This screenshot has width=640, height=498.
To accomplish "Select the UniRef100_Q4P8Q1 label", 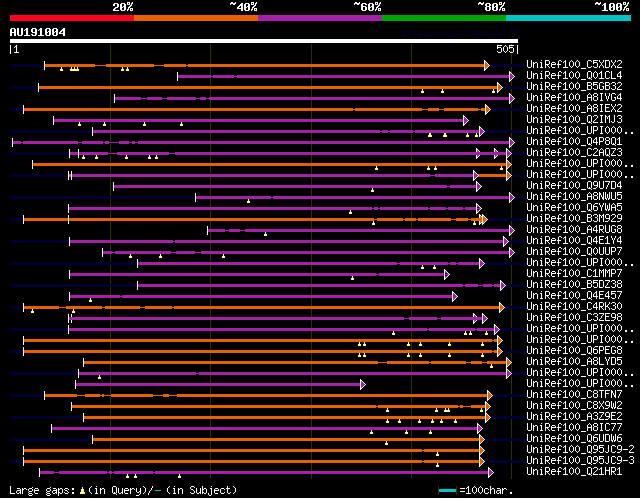I will (x=574, y=141).
